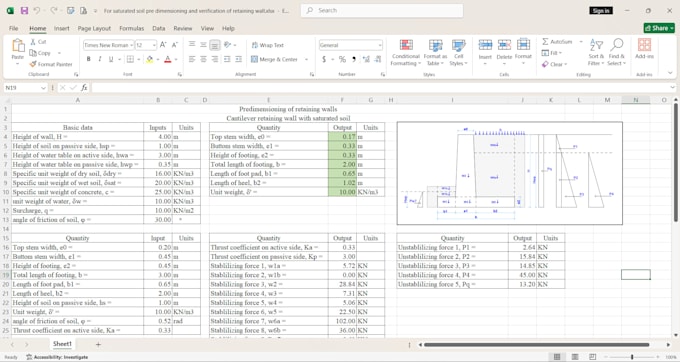Click the Insert cells icon
This screenshot has width=680, height=362.
point(485,45)
